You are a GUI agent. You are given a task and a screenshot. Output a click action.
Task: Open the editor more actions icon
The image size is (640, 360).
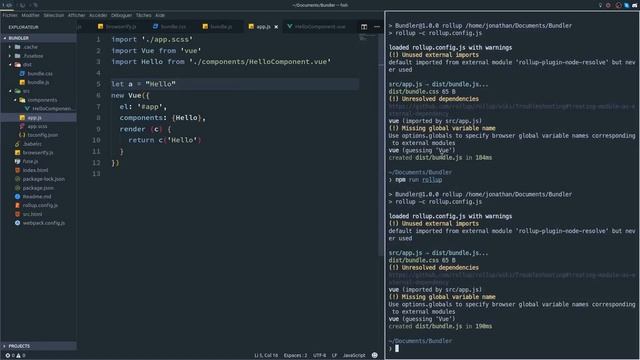[x=377, y=27]
